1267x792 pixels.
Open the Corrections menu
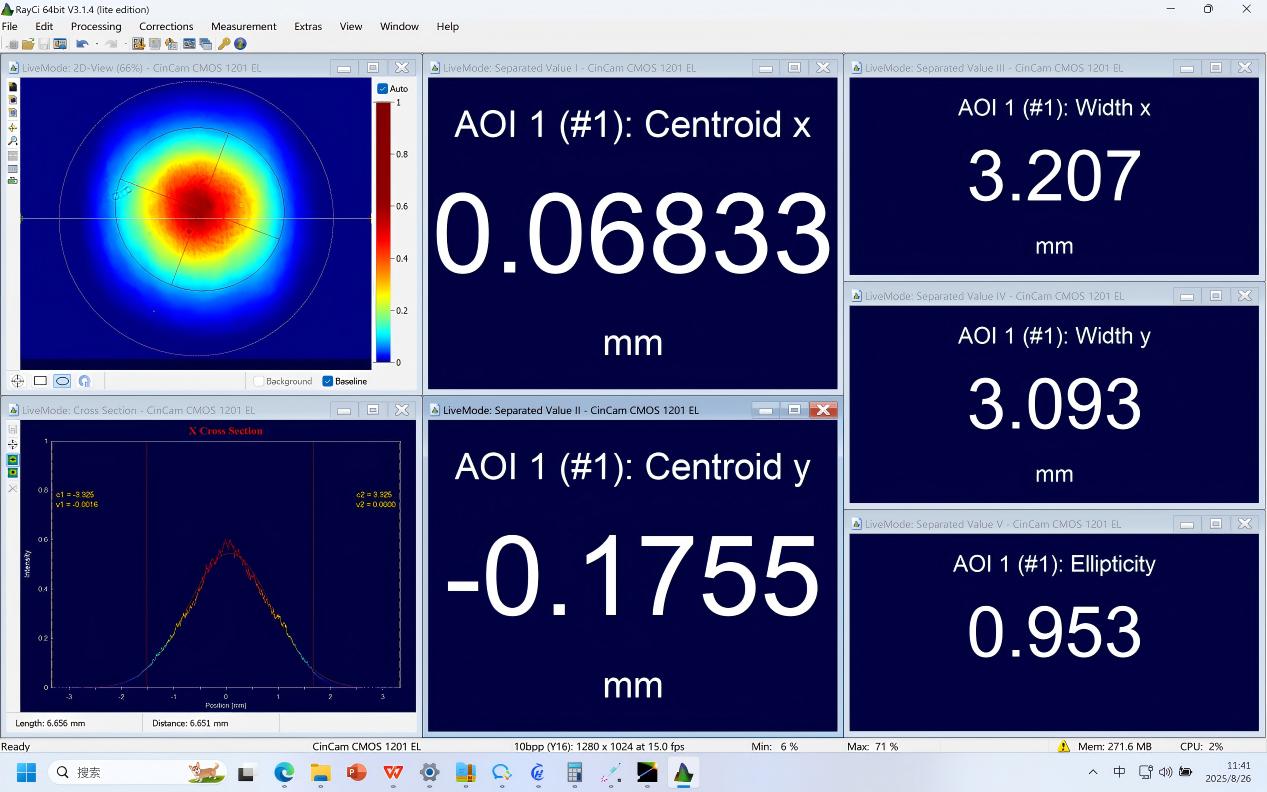166,26
